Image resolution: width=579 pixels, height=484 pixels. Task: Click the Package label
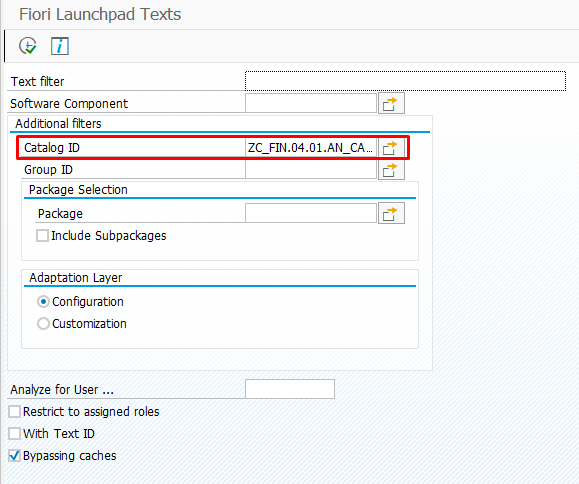60,214
